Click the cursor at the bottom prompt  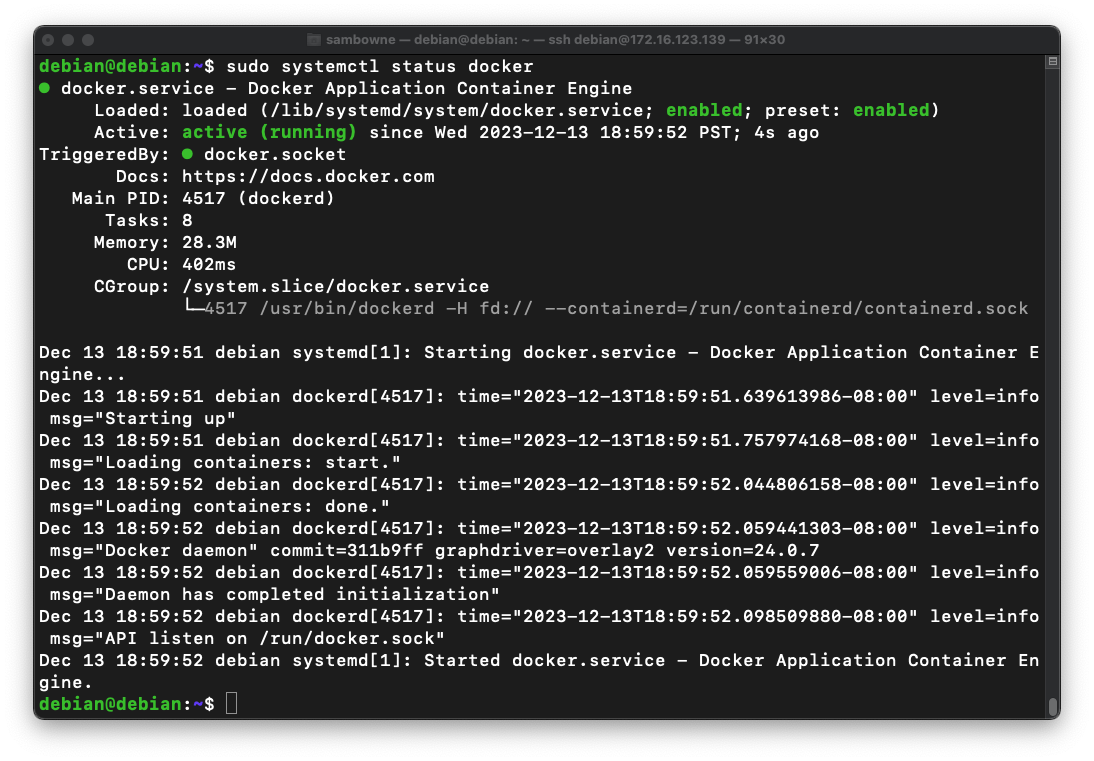pyautogui.click(x=232, y=703)
